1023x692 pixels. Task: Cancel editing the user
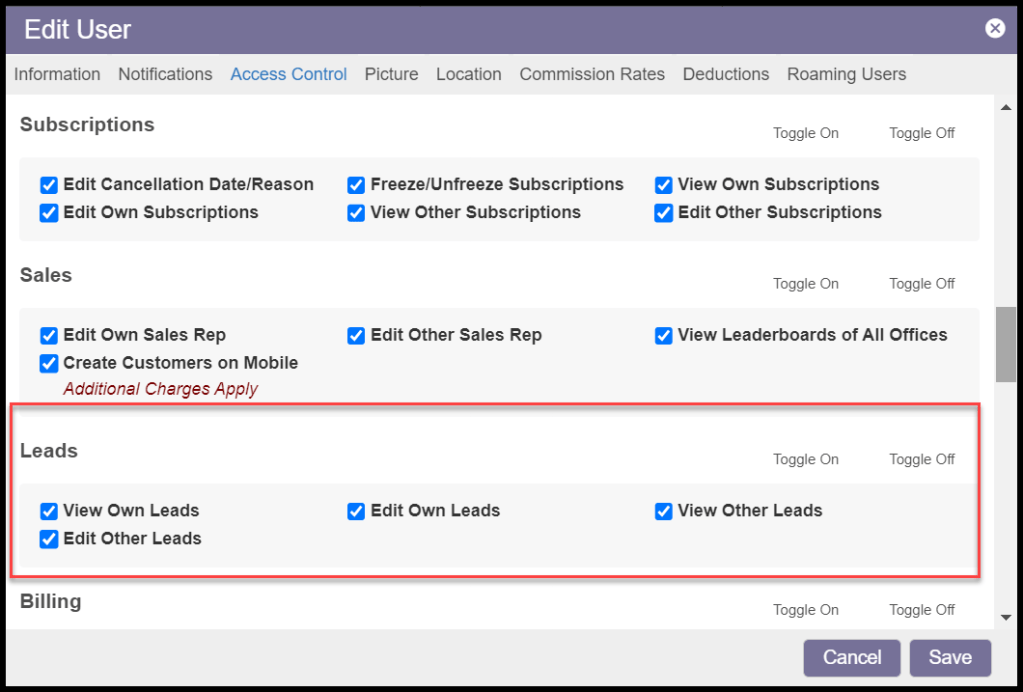[852, 658]
